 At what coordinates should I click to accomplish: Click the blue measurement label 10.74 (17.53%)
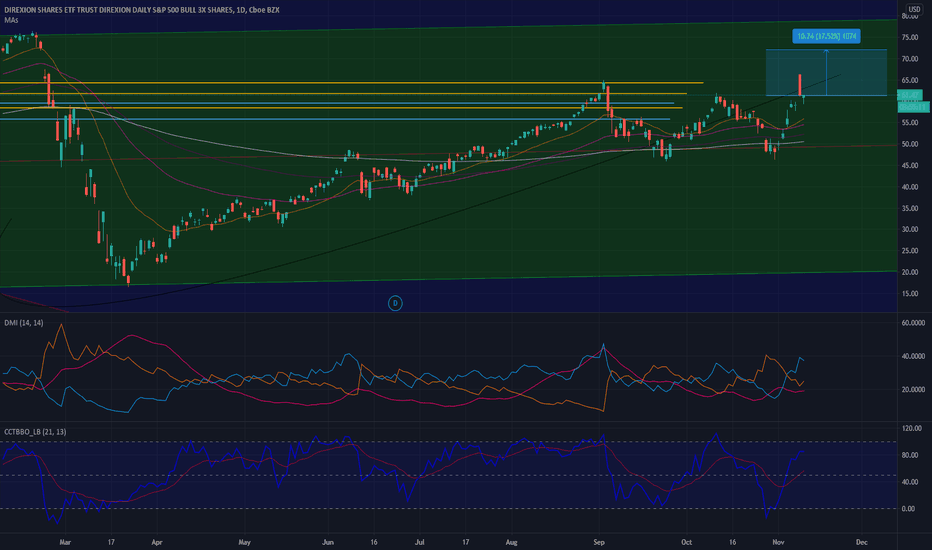pyautogui.click(x=826, y=36)
